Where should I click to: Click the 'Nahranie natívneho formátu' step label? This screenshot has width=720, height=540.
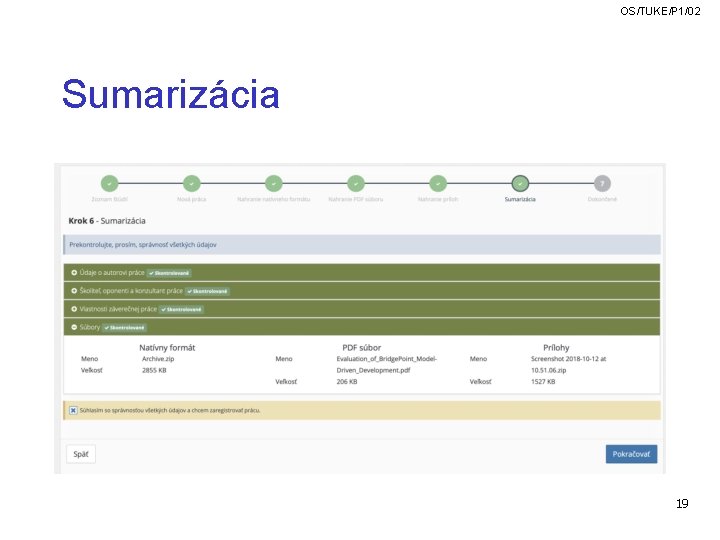click(x=274, y=199)
